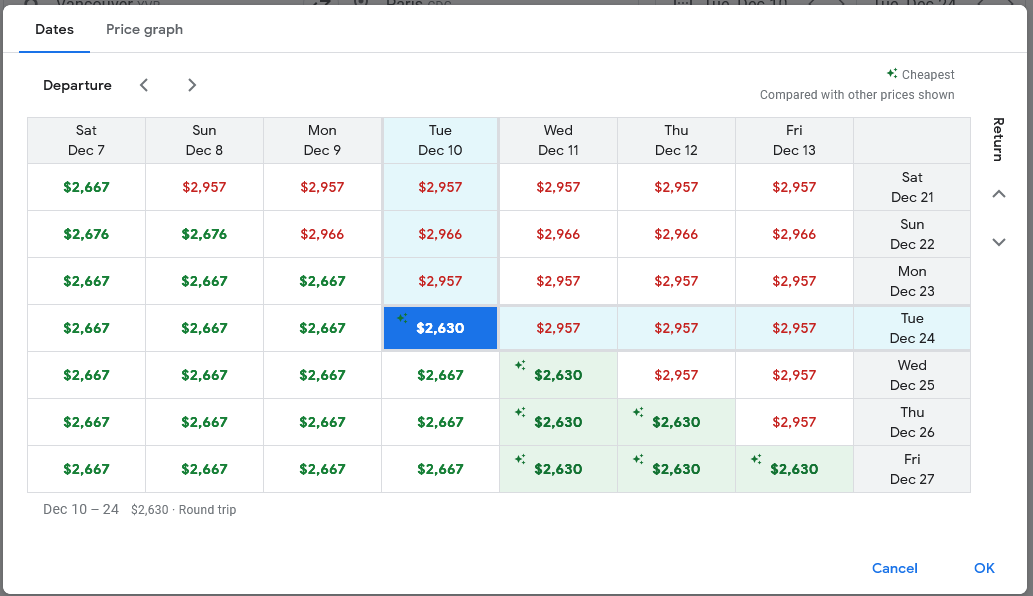This screenshot has width=1033, height=596.
Task: Select the Dates tab
Action: pyautogui.click(x=54, y=29)
